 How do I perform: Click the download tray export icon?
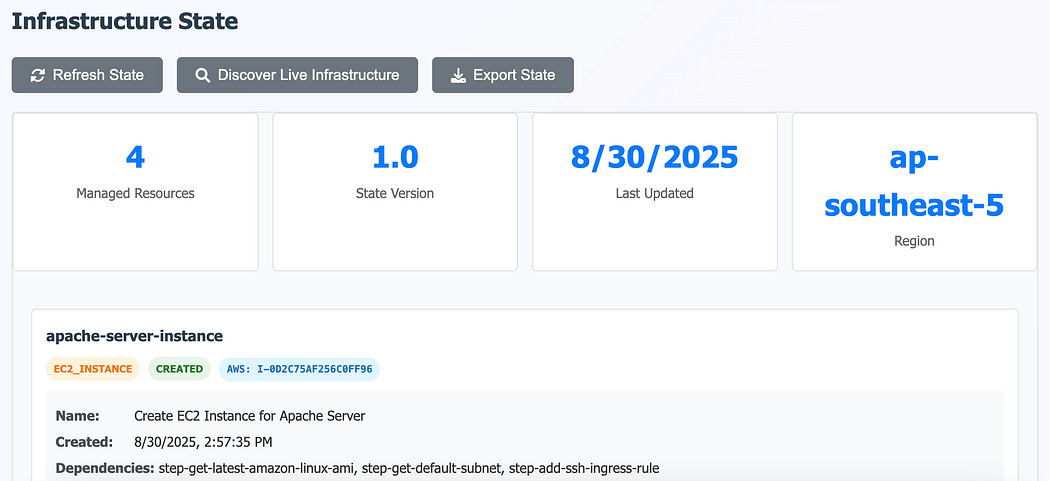coord(457,75)
